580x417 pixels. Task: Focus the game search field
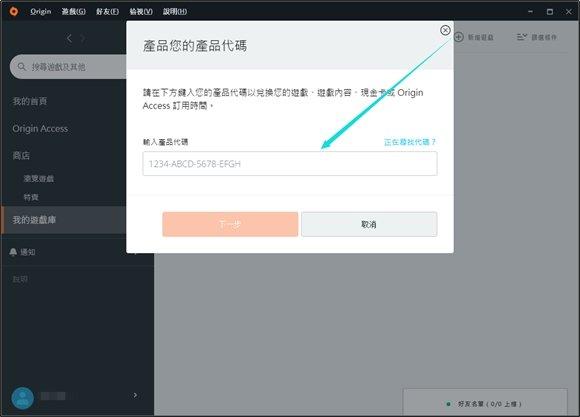click(x=68, y=67)
